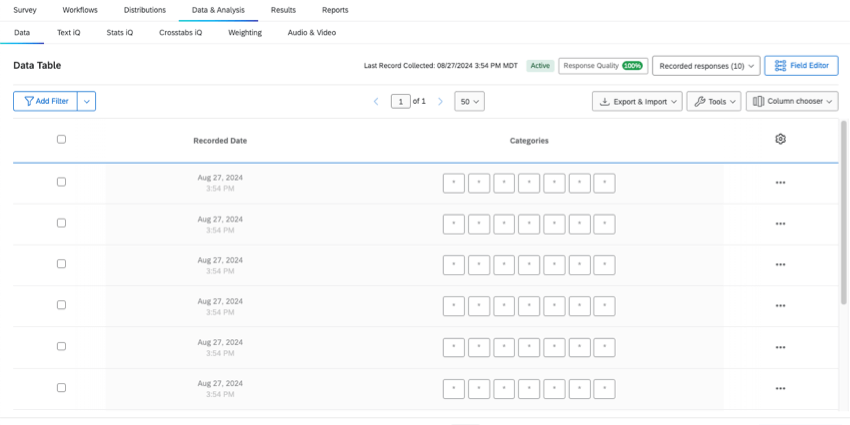This screenshot has width=850, height=425.
Task: Open the last visible row's three-dot menu
Action: point(780,388)
